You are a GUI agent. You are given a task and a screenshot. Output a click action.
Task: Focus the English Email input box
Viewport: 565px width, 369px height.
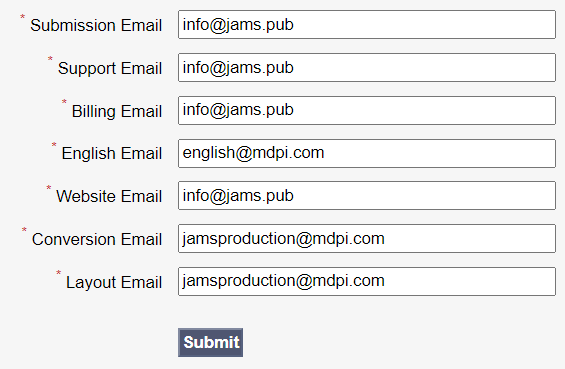coord(367,153)
